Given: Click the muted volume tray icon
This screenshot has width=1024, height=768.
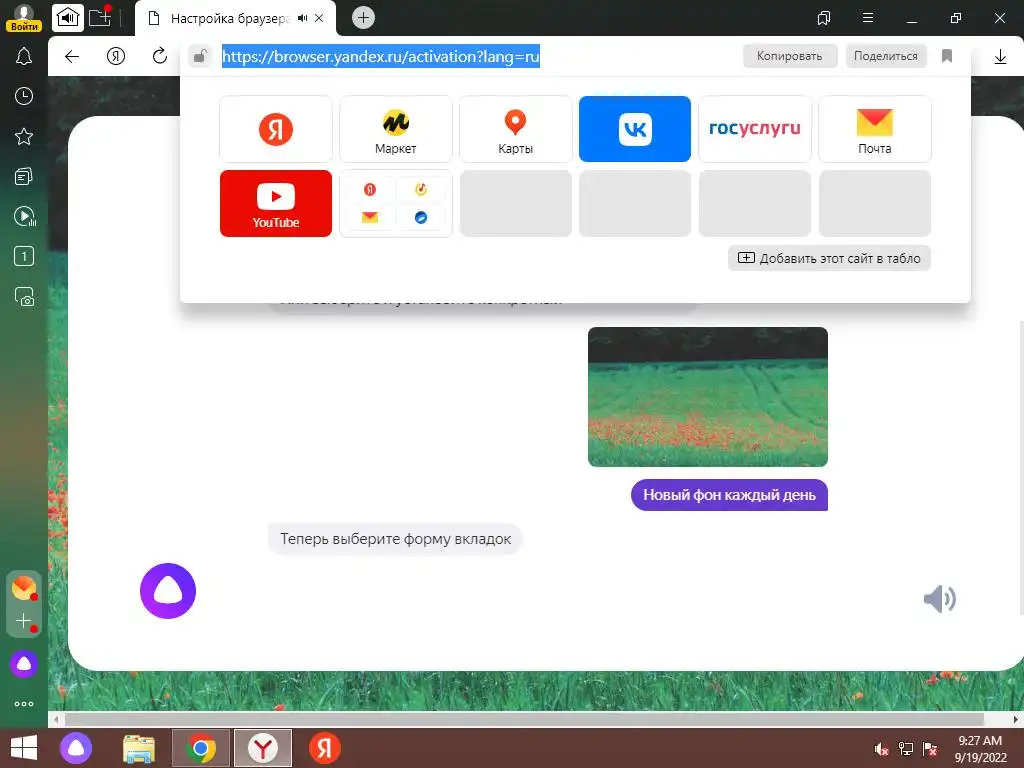Looking at the screenshot, I should 881,749.
